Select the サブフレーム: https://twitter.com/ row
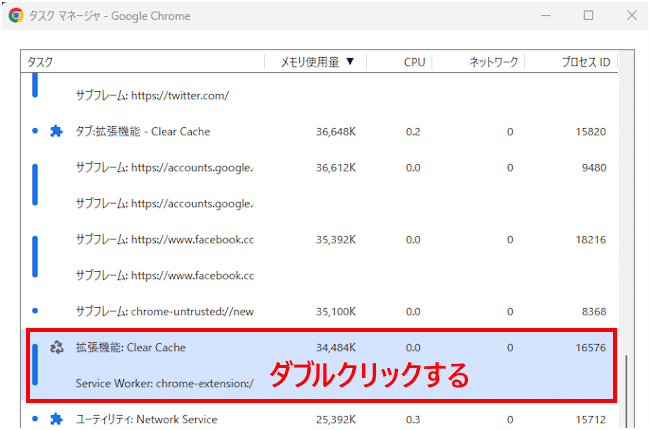 [x=319, y=95]
